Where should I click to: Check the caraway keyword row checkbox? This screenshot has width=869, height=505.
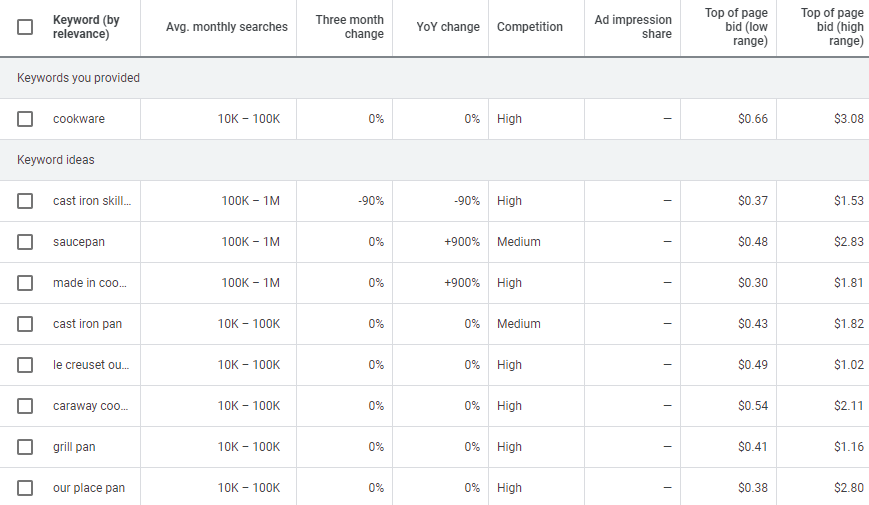[25, 406]
